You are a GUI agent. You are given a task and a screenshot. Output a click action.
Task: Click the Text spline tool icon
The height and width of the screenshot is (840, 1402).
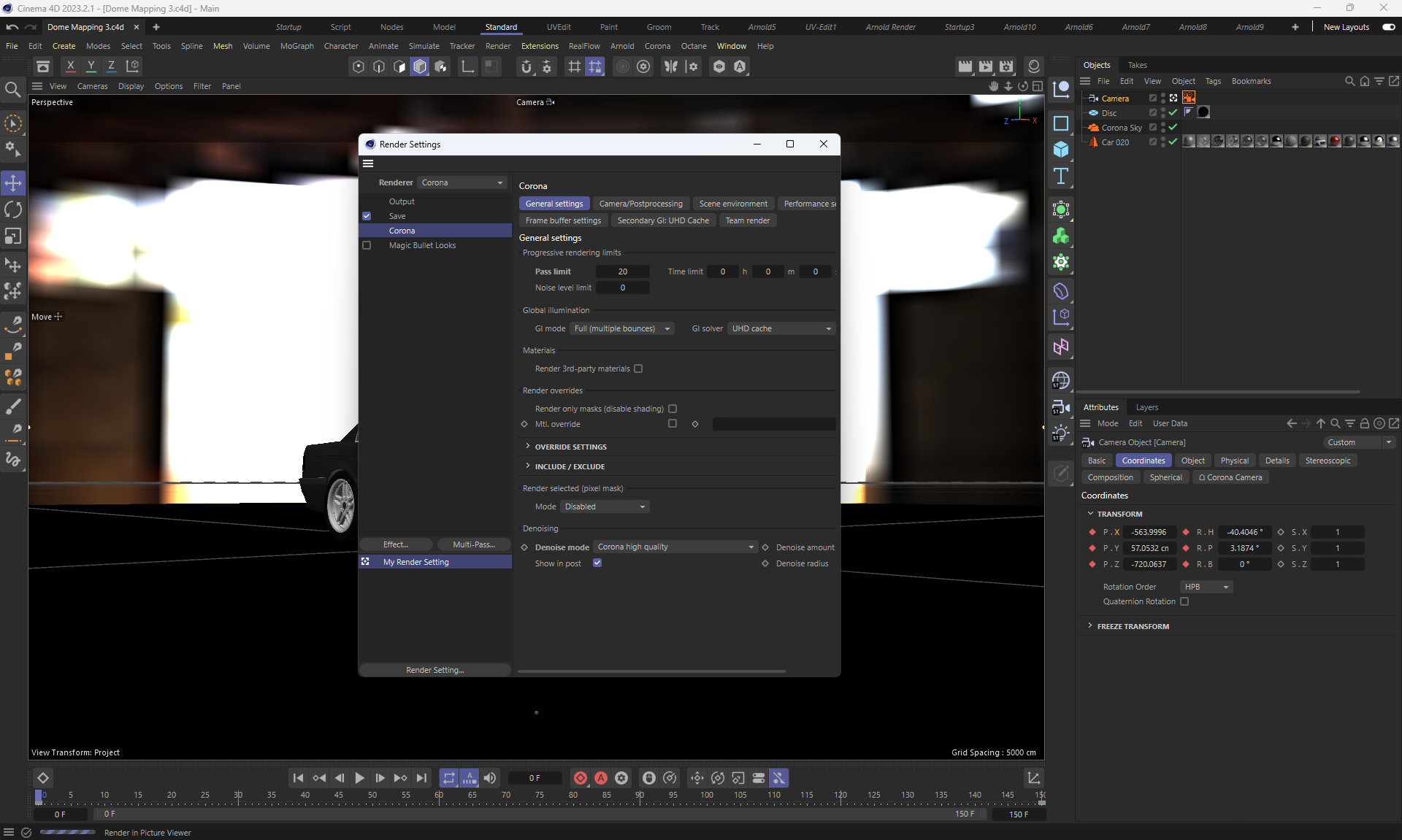tap(1061, 176)
